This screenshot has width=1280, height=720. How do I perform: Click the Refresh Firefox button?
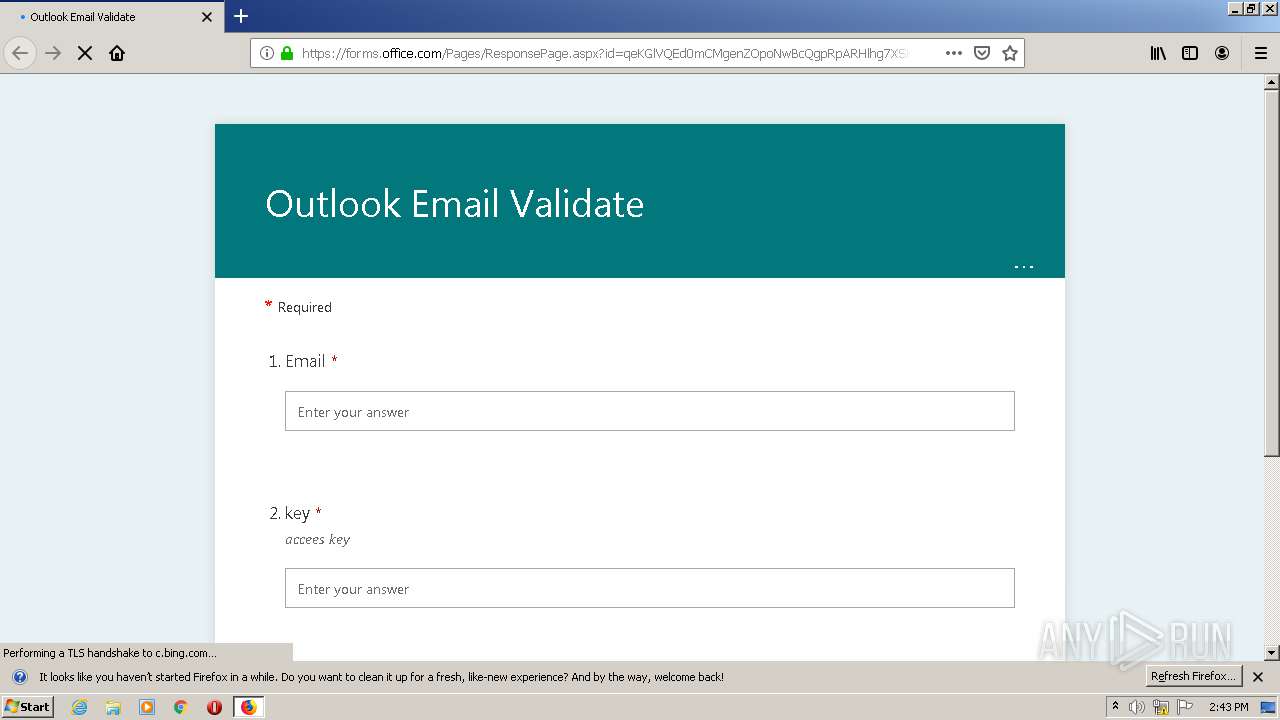1194,676
